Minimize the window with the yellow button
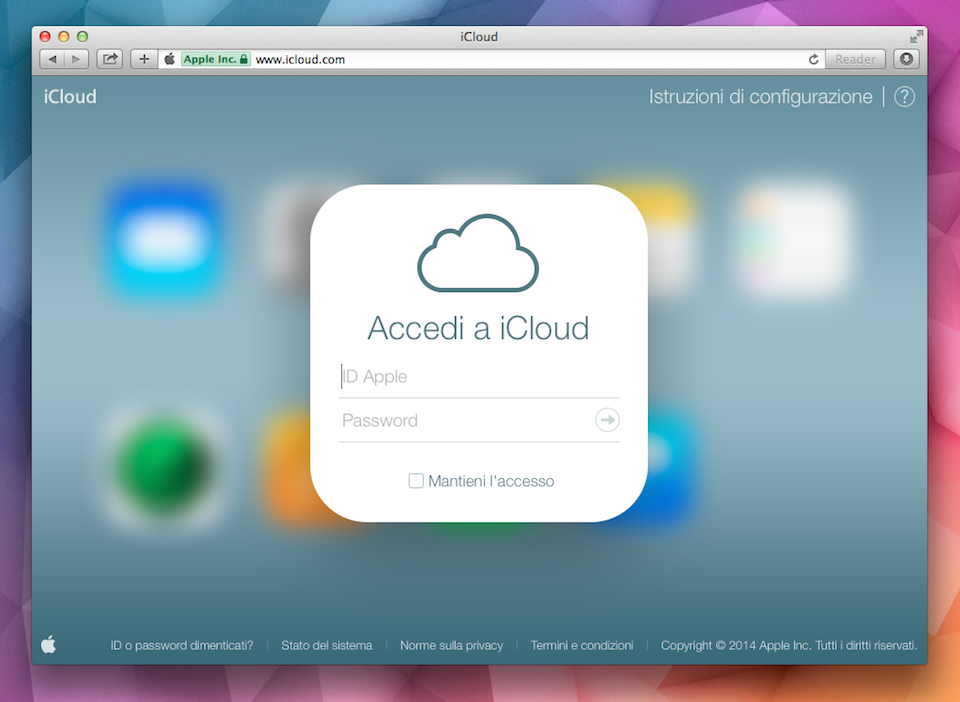Viewport: 960px width, 702px height. pos(64,37)
